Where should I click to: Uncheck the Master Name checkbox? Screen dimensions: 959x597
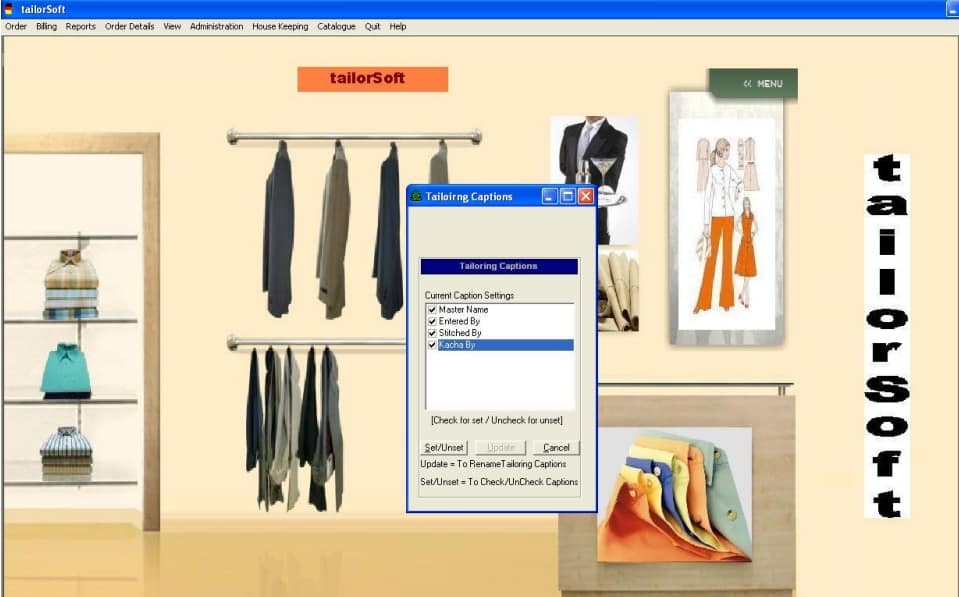coord(432,310)
